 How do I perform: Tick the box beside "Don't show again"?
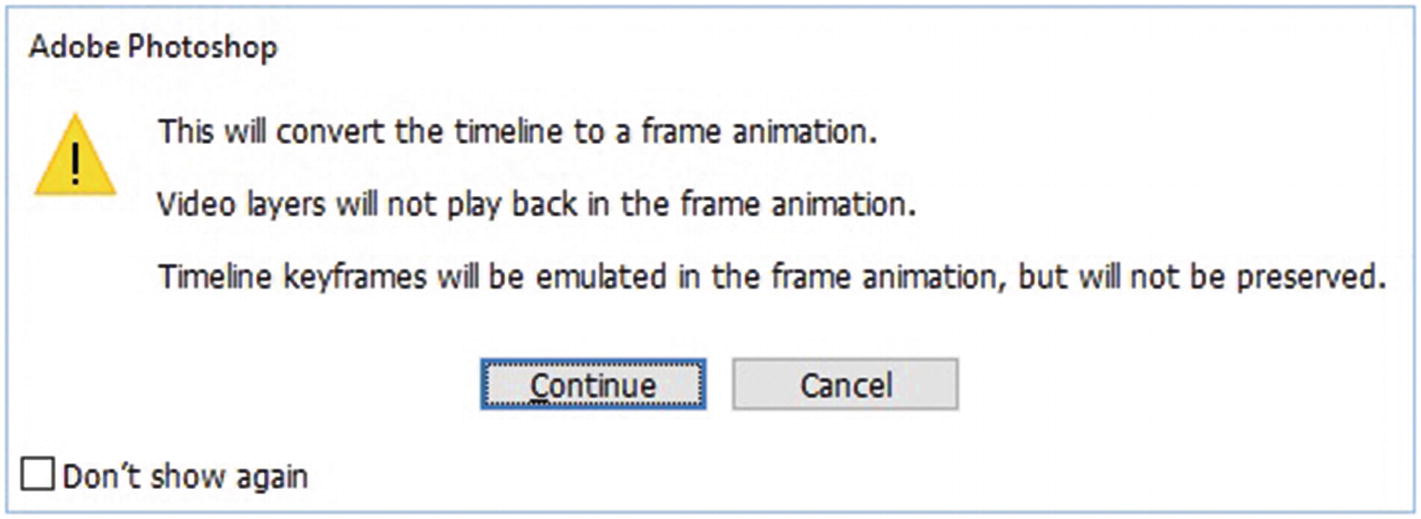coord(39,475)
